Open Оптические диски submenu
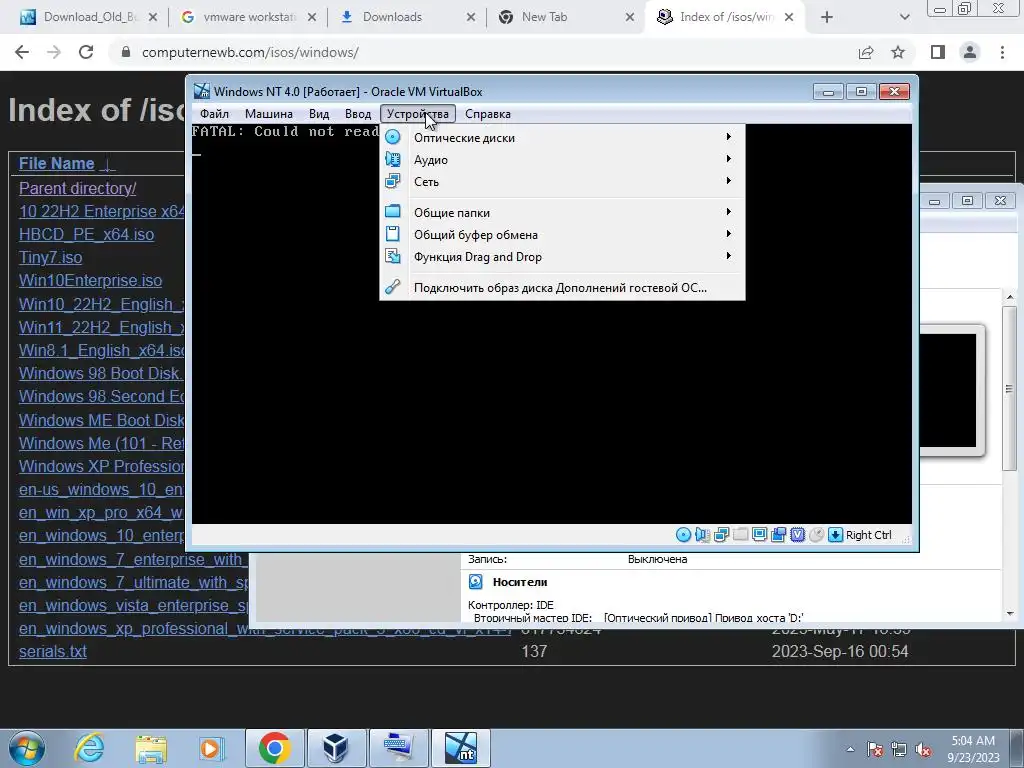1024x768 pixels. click(x=562, y=137)
